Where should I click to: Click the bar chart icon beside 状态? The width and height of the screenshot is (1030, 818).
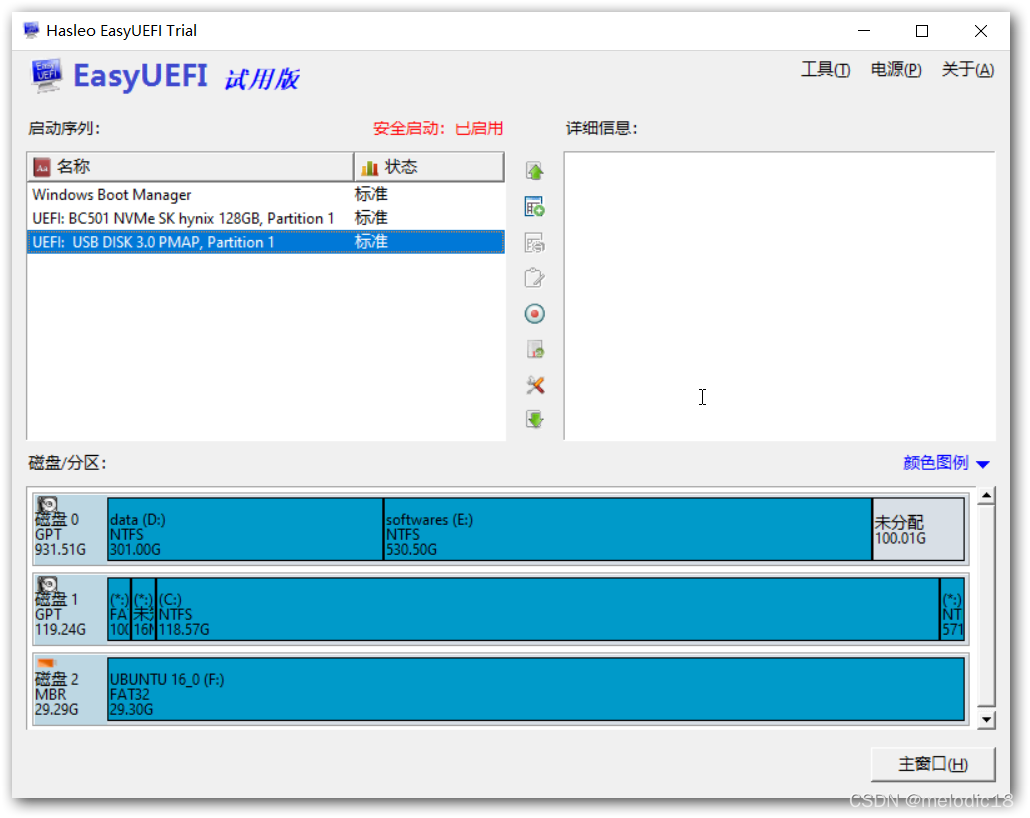[369, 166]
